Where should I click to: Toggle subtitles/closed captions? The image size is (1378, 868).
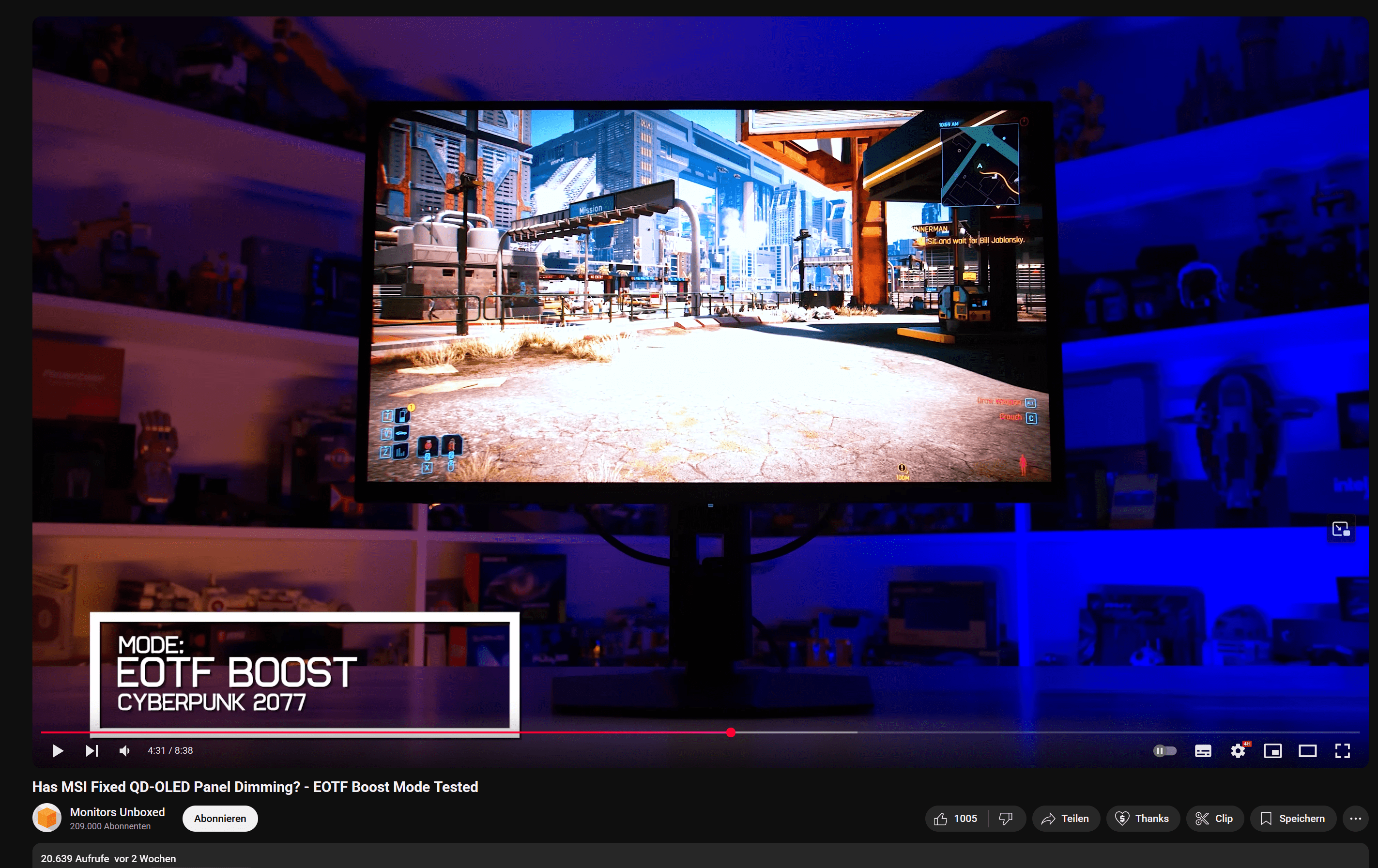(x=1203, y=751)
